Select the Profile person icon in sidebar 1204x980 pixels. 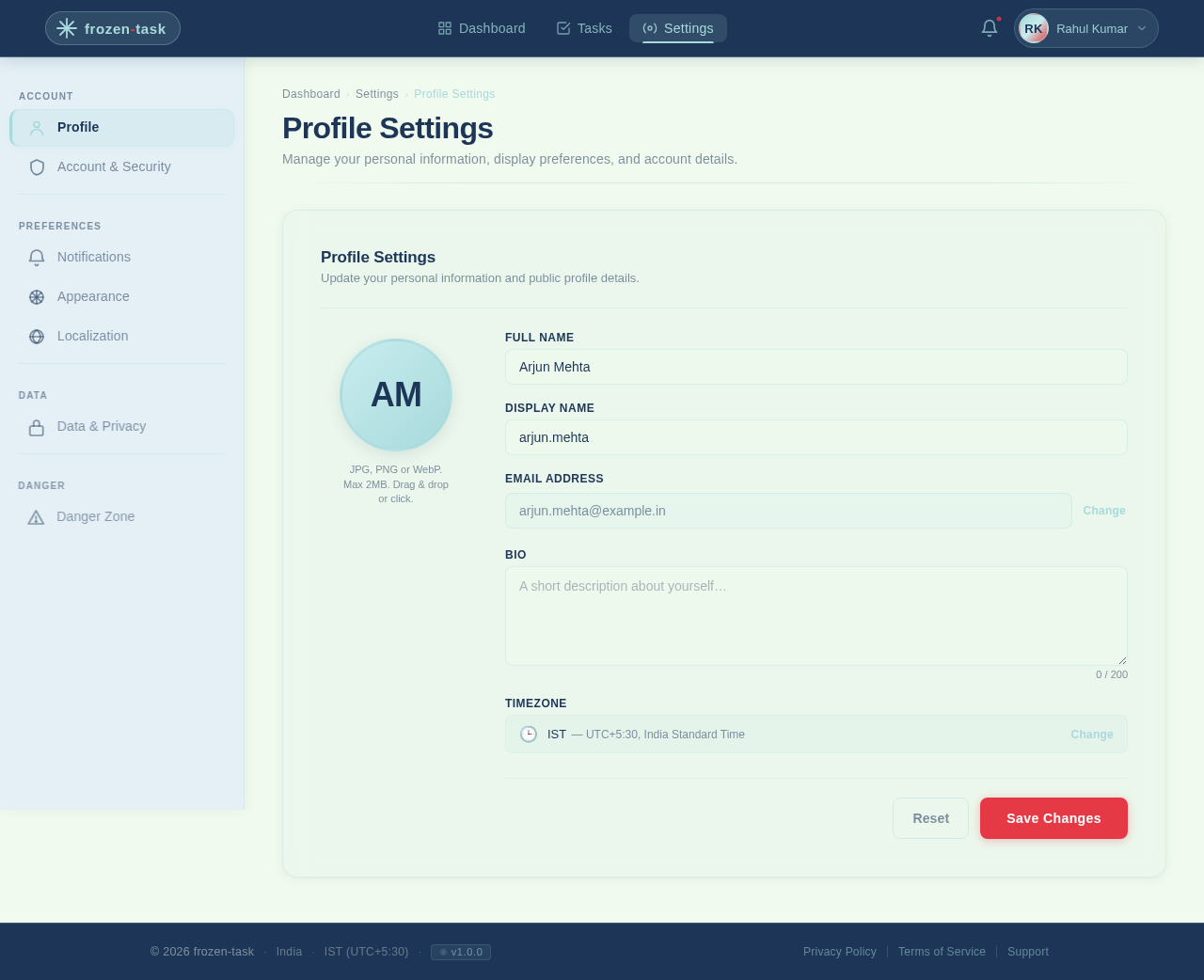(x=36, y=127)
